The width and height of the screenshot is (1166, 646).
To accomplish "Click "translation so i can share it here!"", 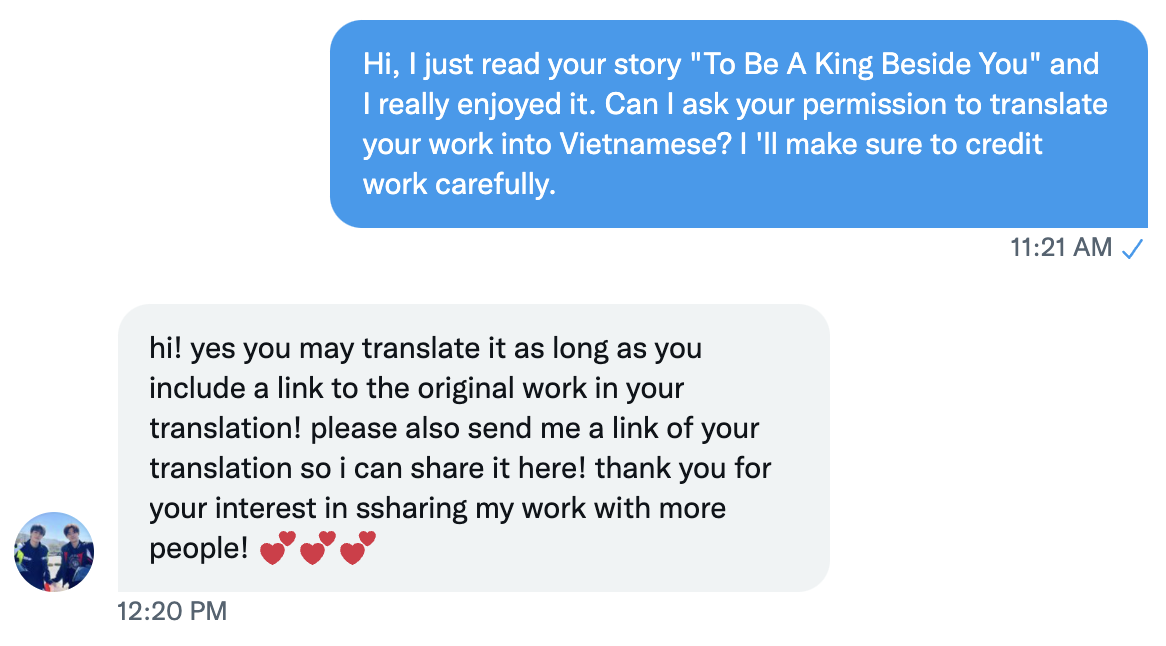I will tap(368, 468).
